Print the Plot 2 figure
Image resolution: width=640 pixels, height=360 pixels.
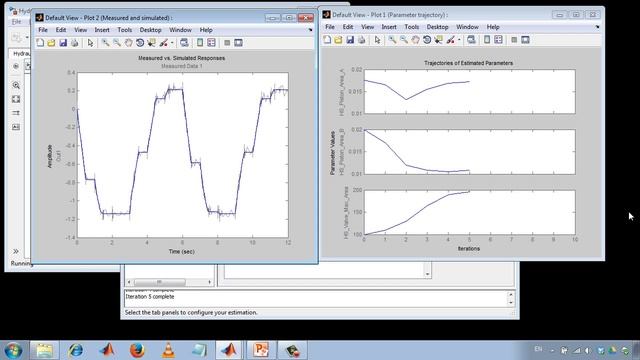click(74, 42)
